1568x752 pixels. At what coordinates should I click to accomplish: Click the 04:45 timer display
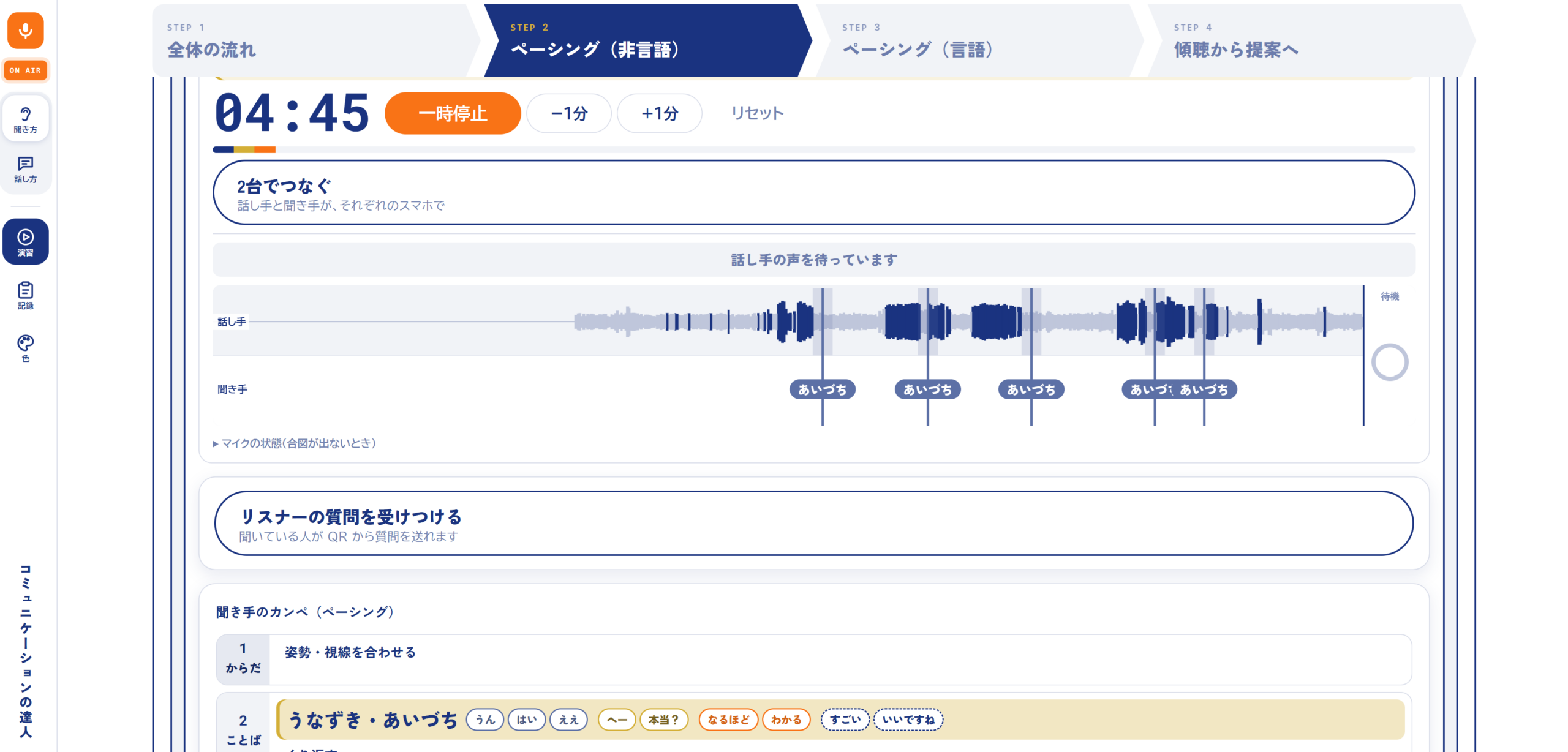coord(292,113)
